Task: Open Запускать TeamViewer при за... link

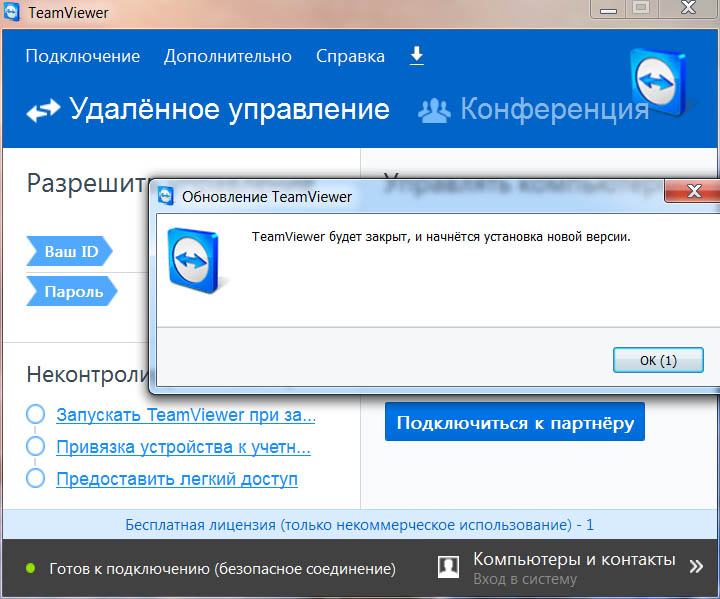Action: pos(186,415)
